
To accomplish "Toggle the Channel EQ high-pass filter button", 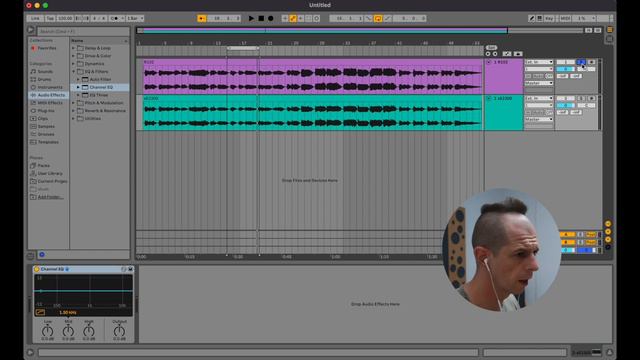I will (x=40, y=313).
